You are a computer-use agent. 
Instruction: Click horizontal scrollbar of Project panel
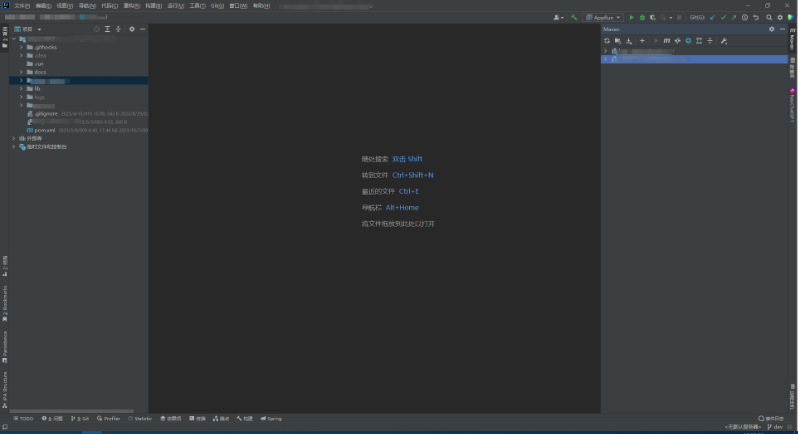pos(71,411)
